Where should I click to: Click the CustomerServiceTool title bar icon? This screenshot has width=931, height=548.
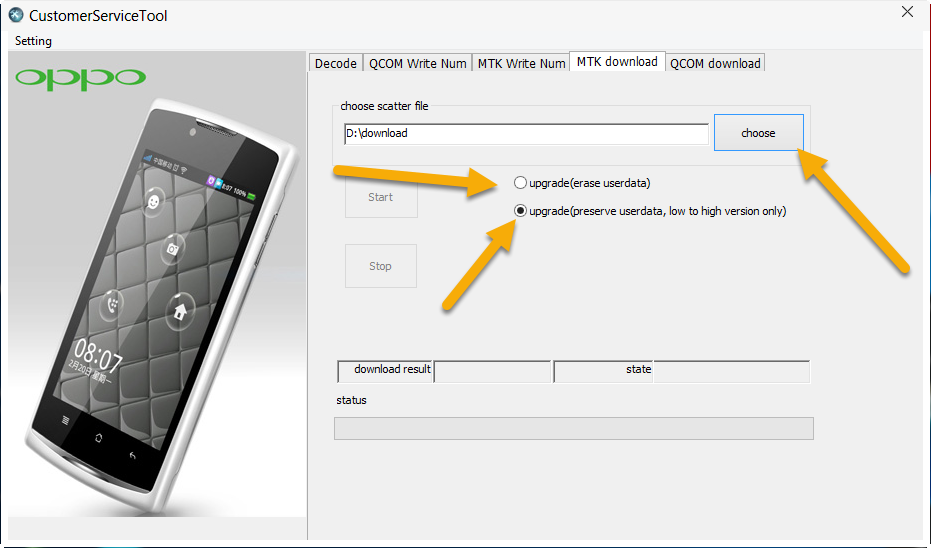(x=16, y=15)
